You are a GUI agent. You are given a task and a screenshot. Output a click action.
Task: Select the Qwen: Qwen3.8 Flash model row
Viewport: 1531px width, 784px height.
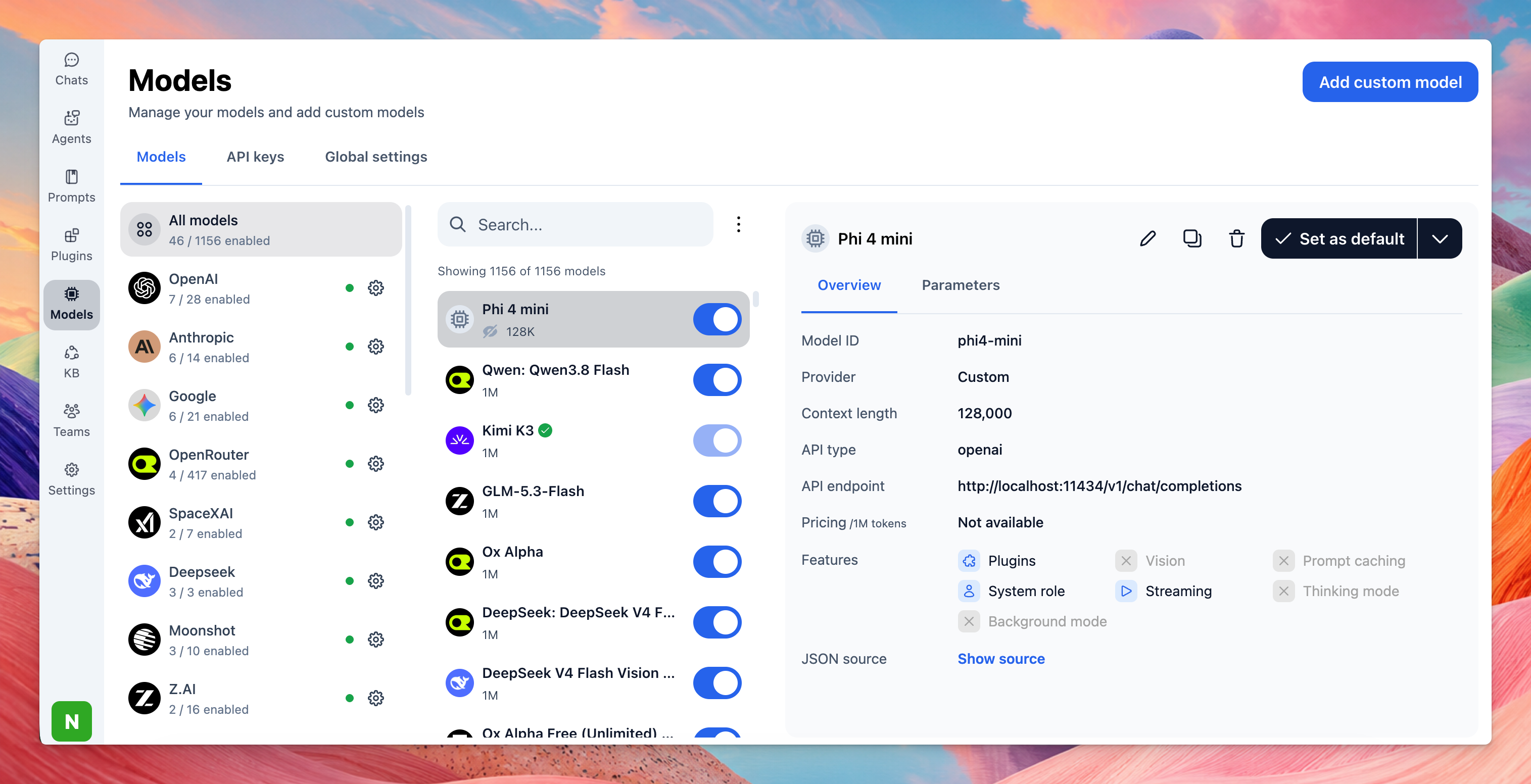pos(594,380)
